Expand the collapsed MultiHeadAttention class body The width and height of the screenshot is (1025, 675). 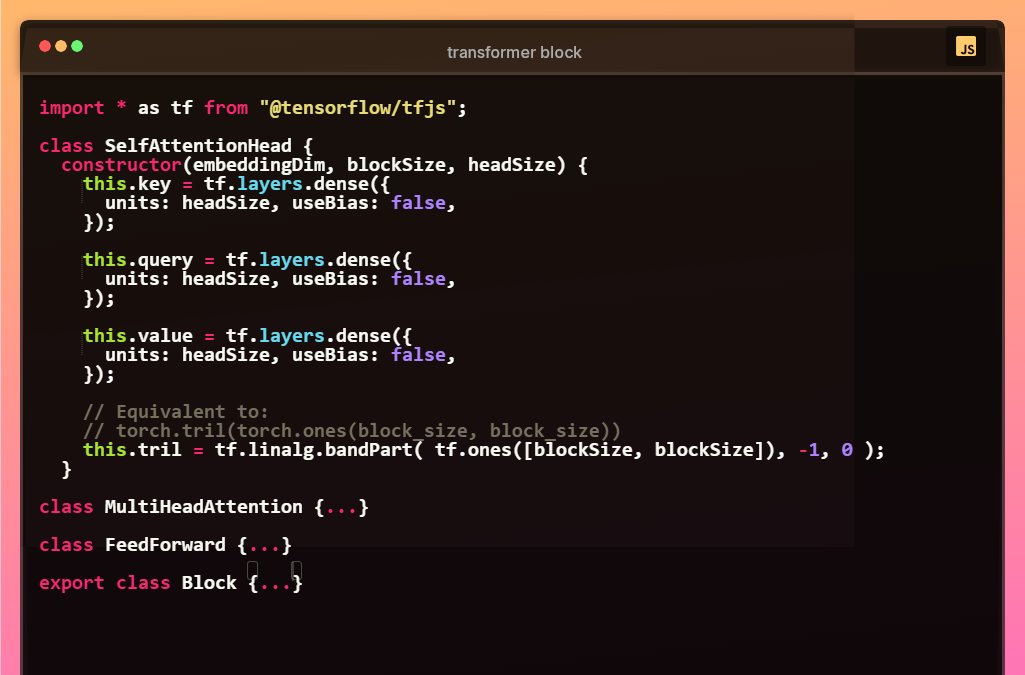coord(341,507)
